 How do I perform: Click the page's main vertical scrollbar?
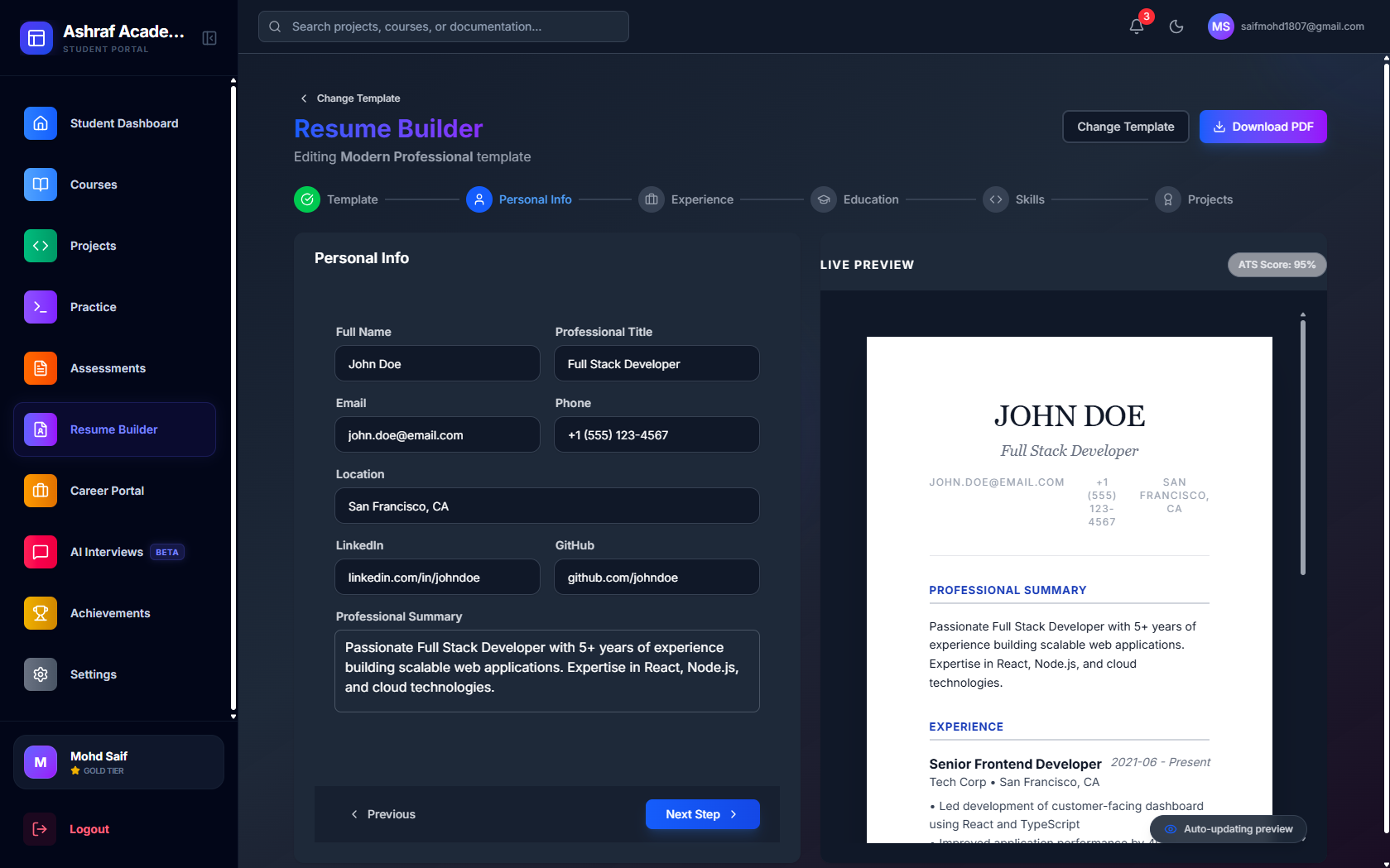(1386, 447)
